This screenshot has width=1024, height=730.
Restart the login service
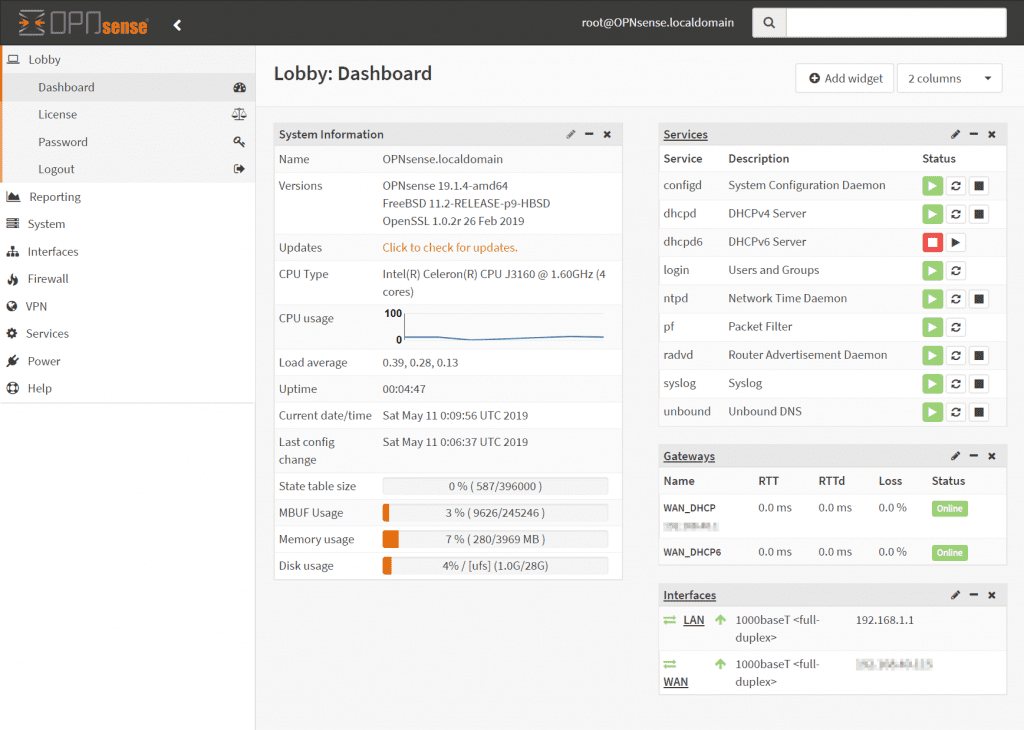(955, 270)
